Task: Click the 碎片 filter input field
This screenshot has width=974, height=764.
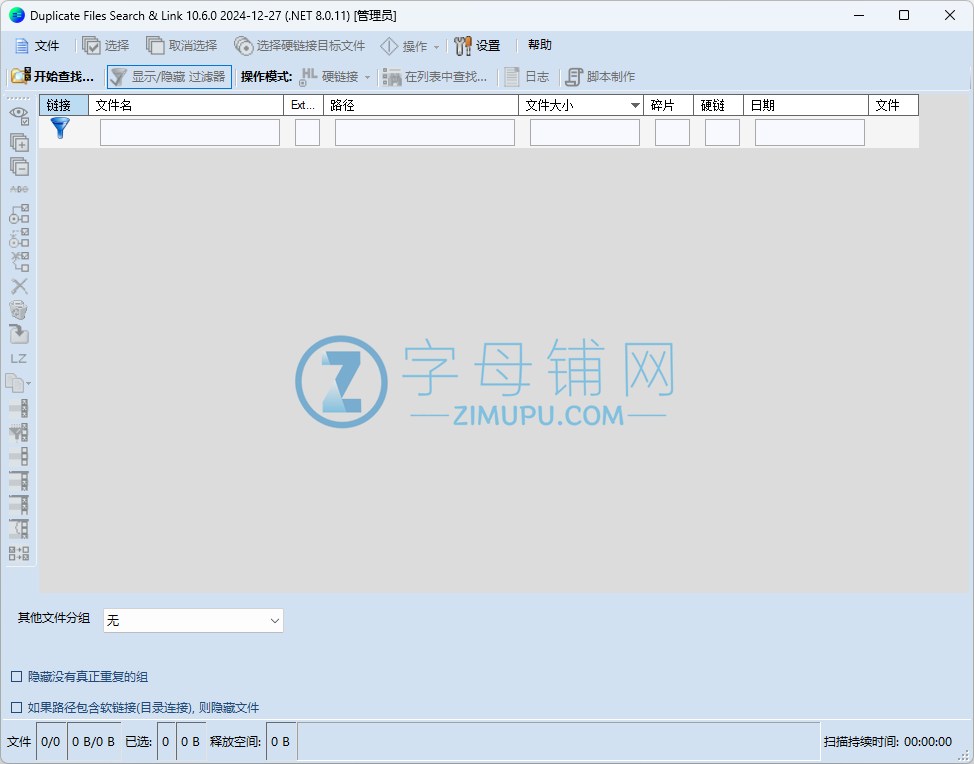Action: [672, 132]
